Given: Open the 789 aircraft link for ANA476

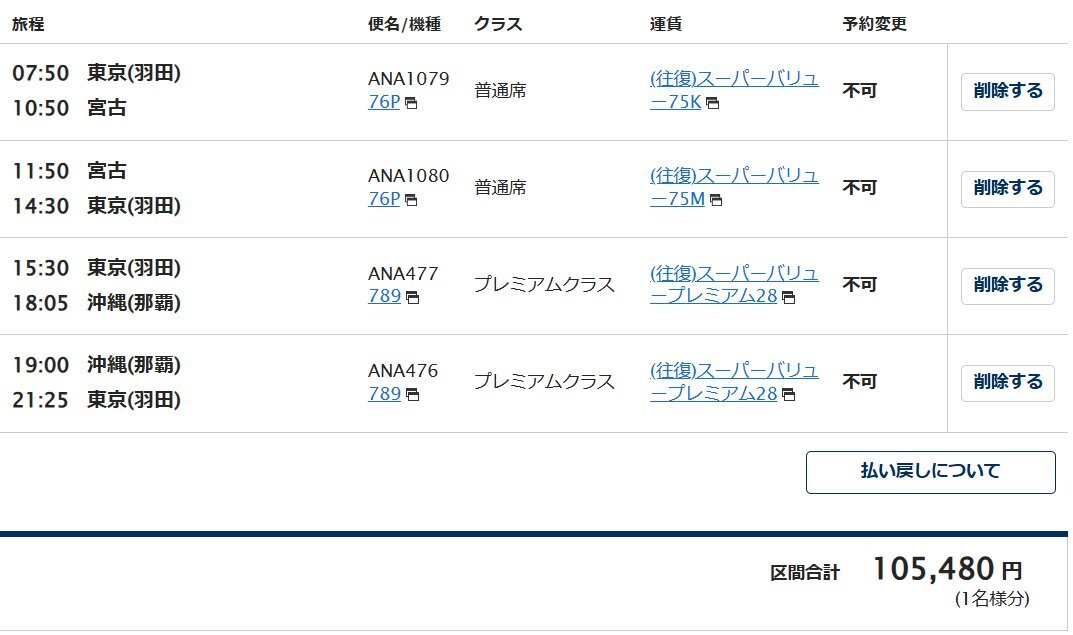Looking at the screenshot, I should point(385,393).
